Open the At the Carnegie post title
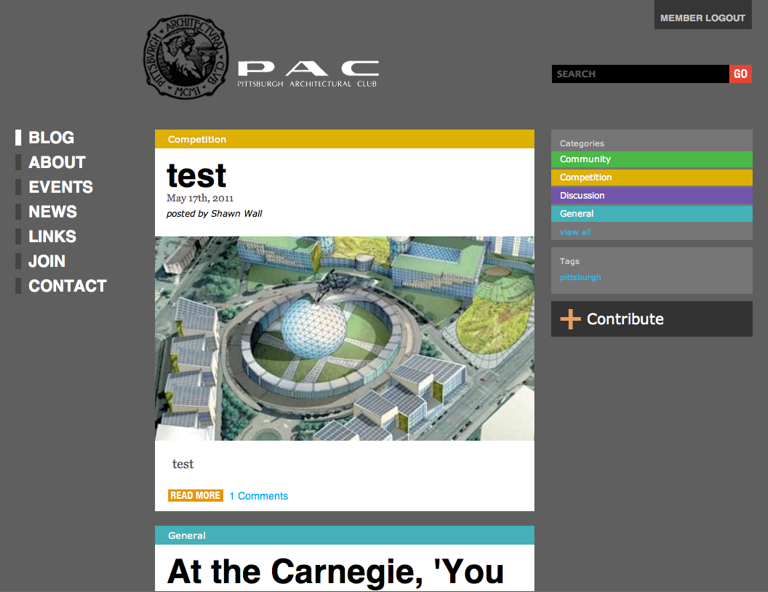This screenshot has width=768, height=592. point(336,572)
